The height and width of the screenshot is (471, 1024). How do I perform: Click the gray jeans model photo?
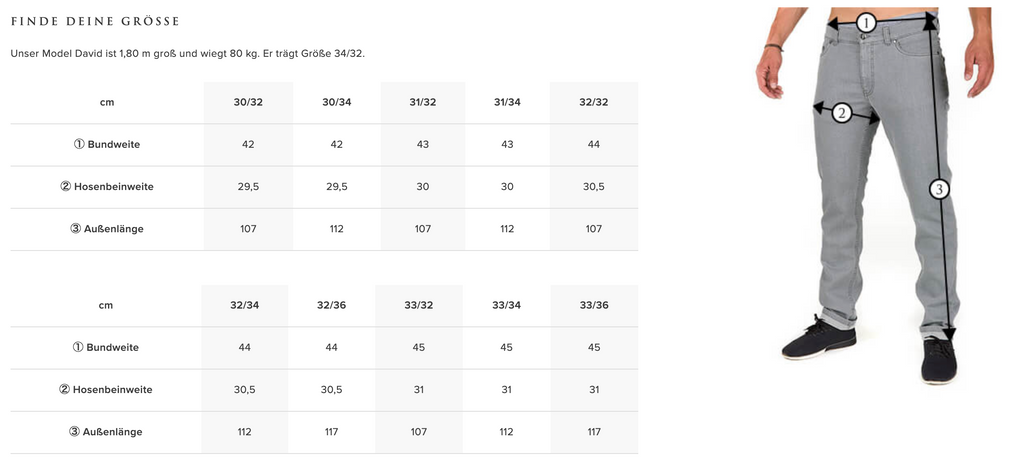(875, 196)
